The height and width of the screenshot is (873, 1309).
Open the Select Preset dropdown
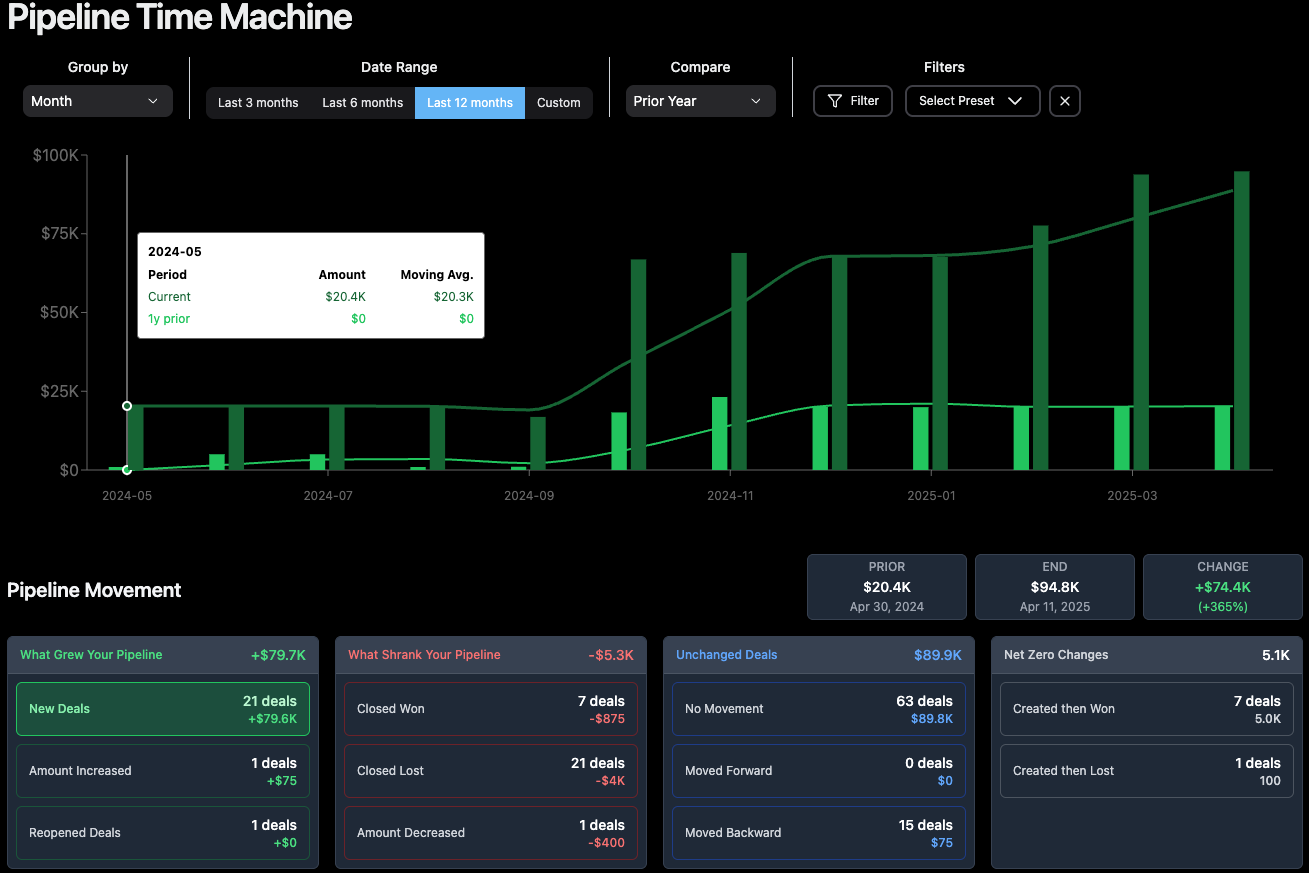(971, 101)
